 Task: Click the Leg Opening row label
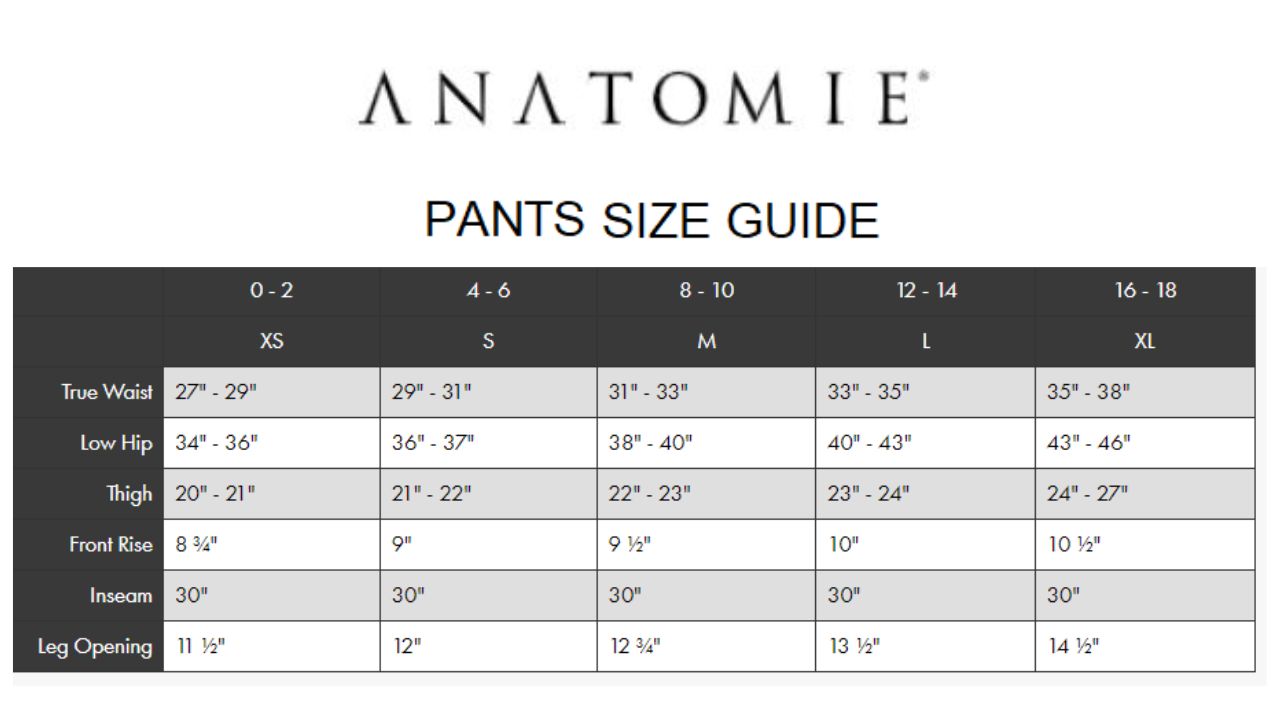point(95,647)
